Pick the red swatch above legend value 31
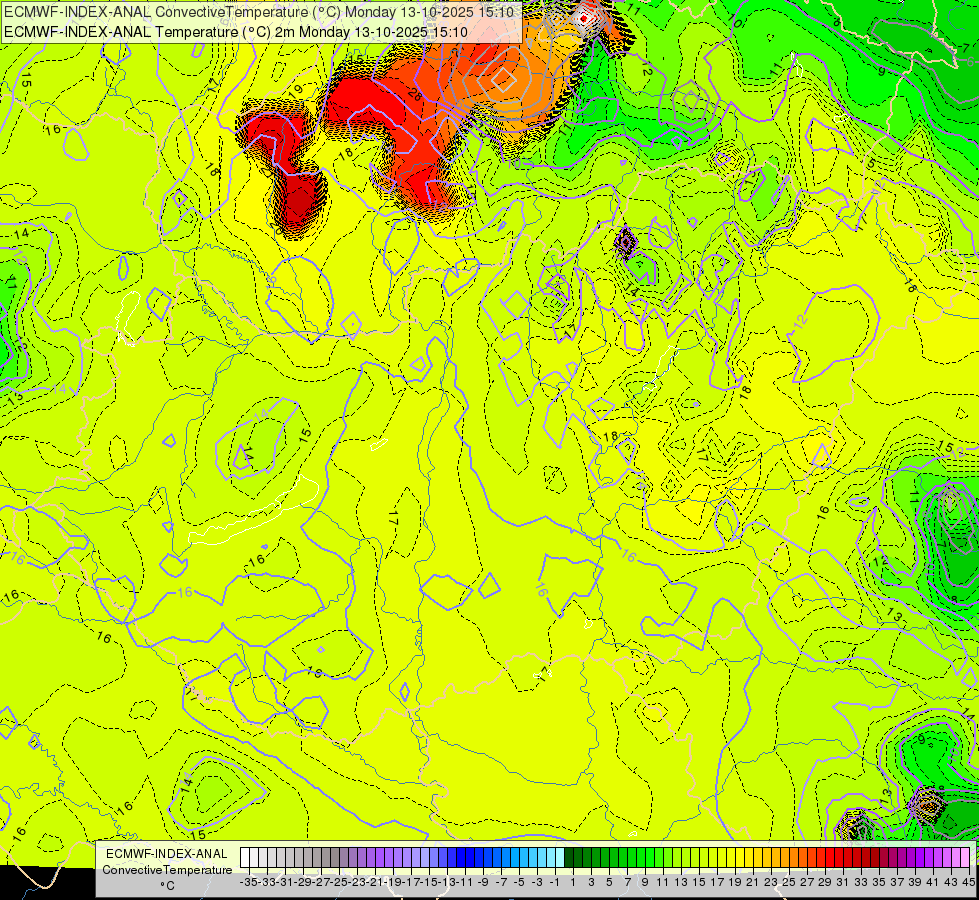Screen dimensions: 979x900 click(x=839, y=858)
